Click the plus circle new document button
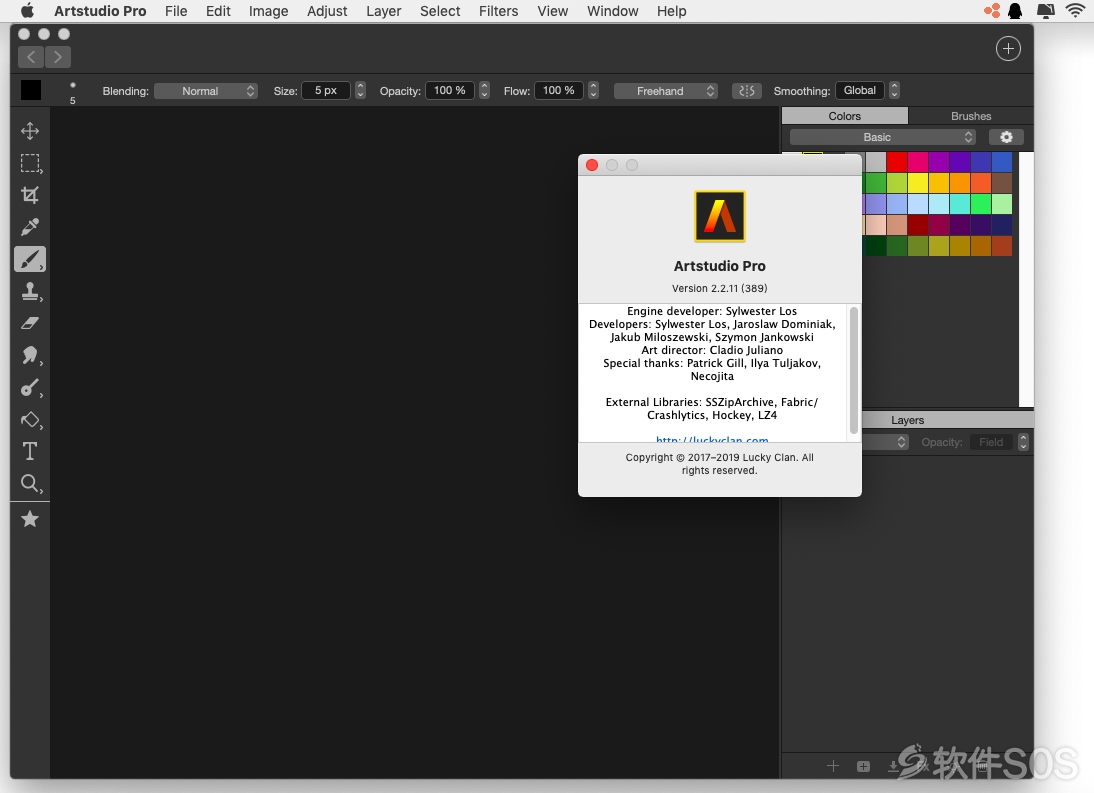Viewport: 1094px width, 793px height. 1008,49
